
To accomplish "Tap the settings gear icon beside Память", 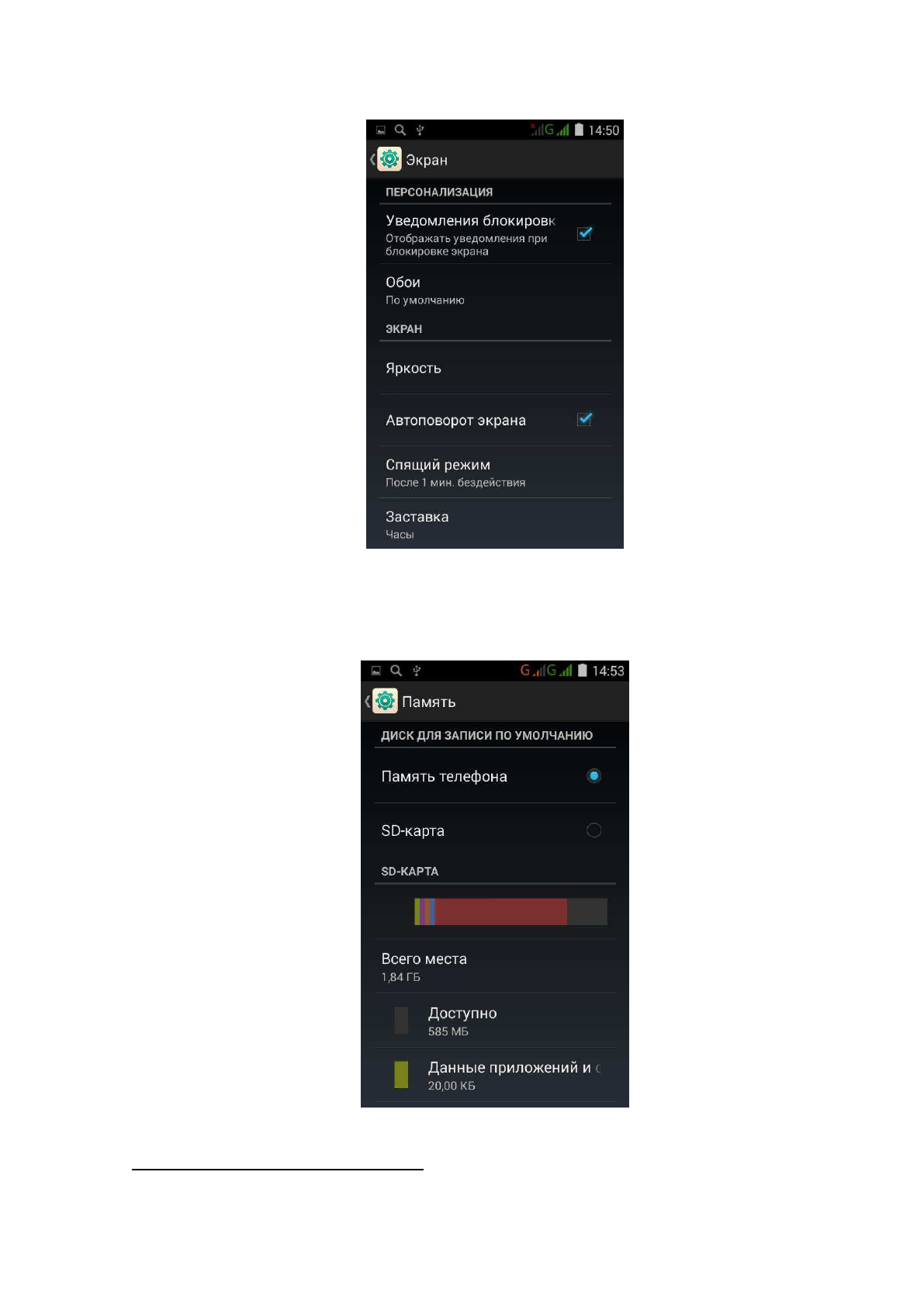I will click(x=385, y=701).
